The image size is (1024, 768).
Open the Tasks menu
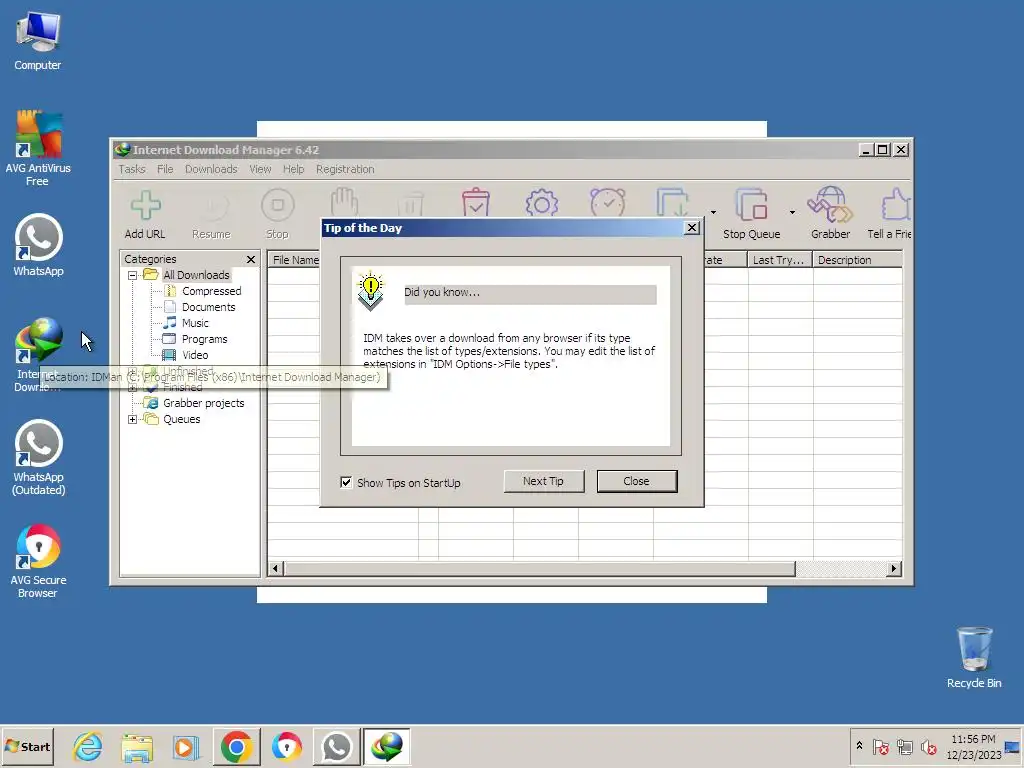(x=132, y=169)
